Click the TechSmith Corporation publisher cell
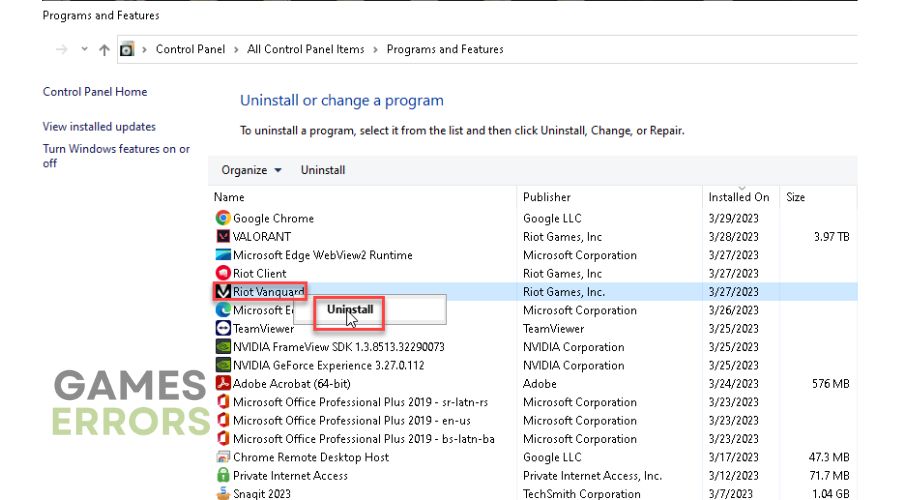 point(581,494)
